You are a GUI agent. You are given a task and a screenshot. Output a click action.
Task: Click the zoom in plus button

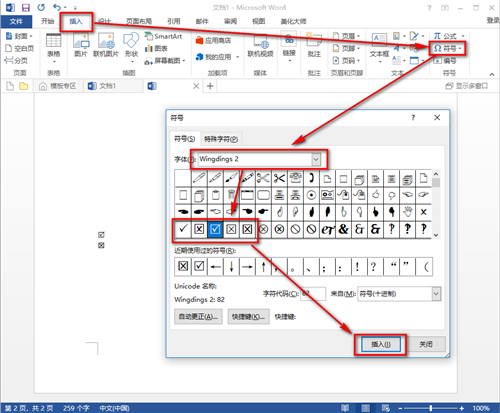[x=462, y=408]
